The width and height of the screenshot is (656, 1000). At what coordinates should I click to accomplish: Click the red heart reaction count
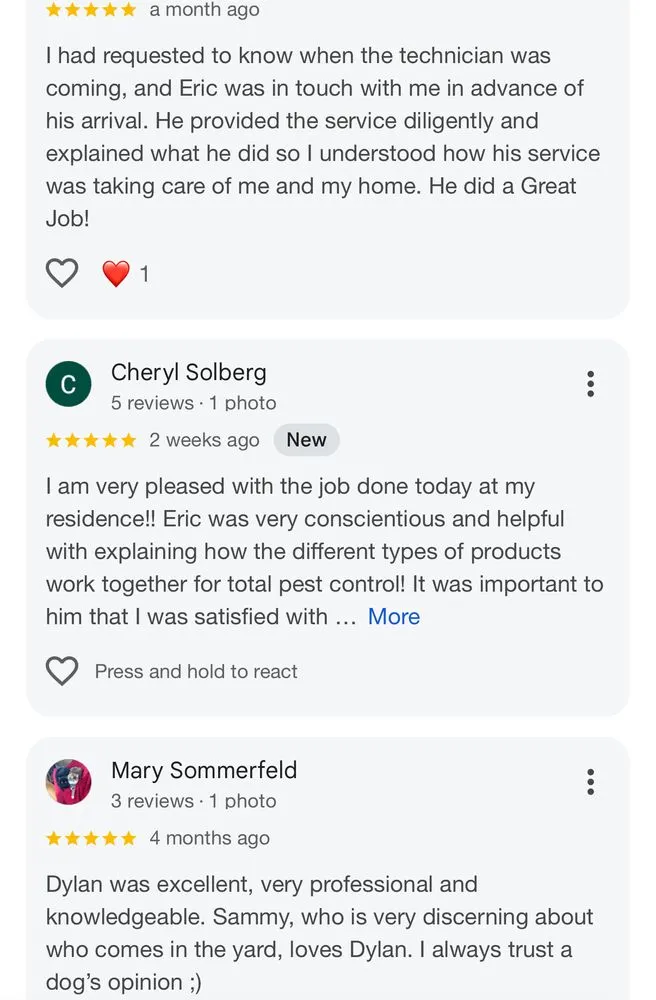tap(126, 273)
